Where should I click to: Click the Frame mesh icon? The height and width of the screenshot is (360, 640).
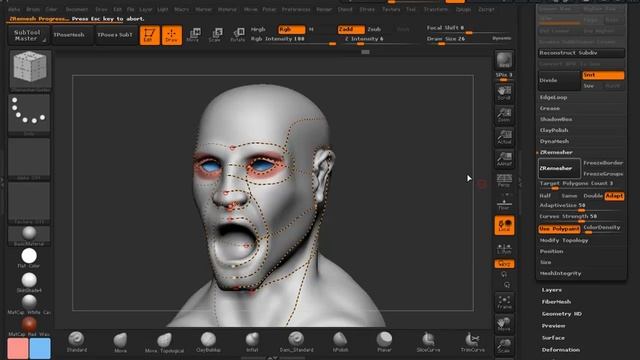(x=504, y=303)
